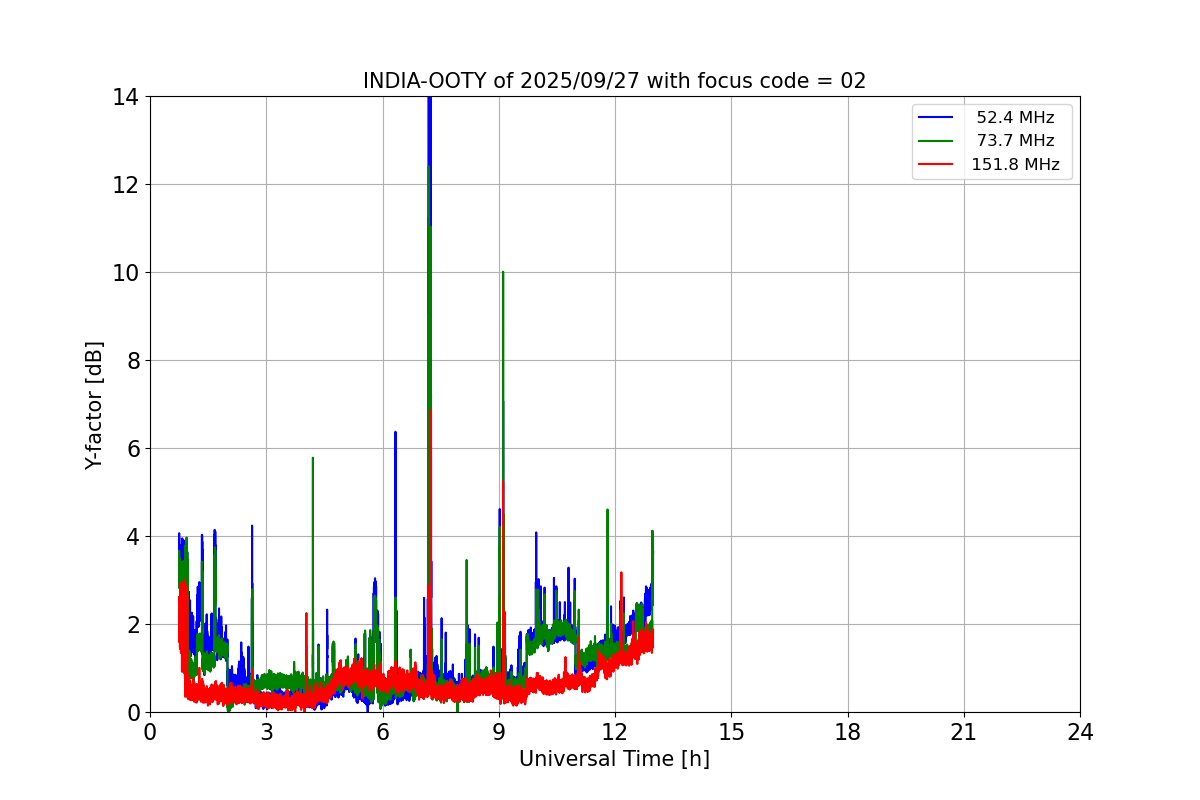Click x-axis tick label 15

731,732
